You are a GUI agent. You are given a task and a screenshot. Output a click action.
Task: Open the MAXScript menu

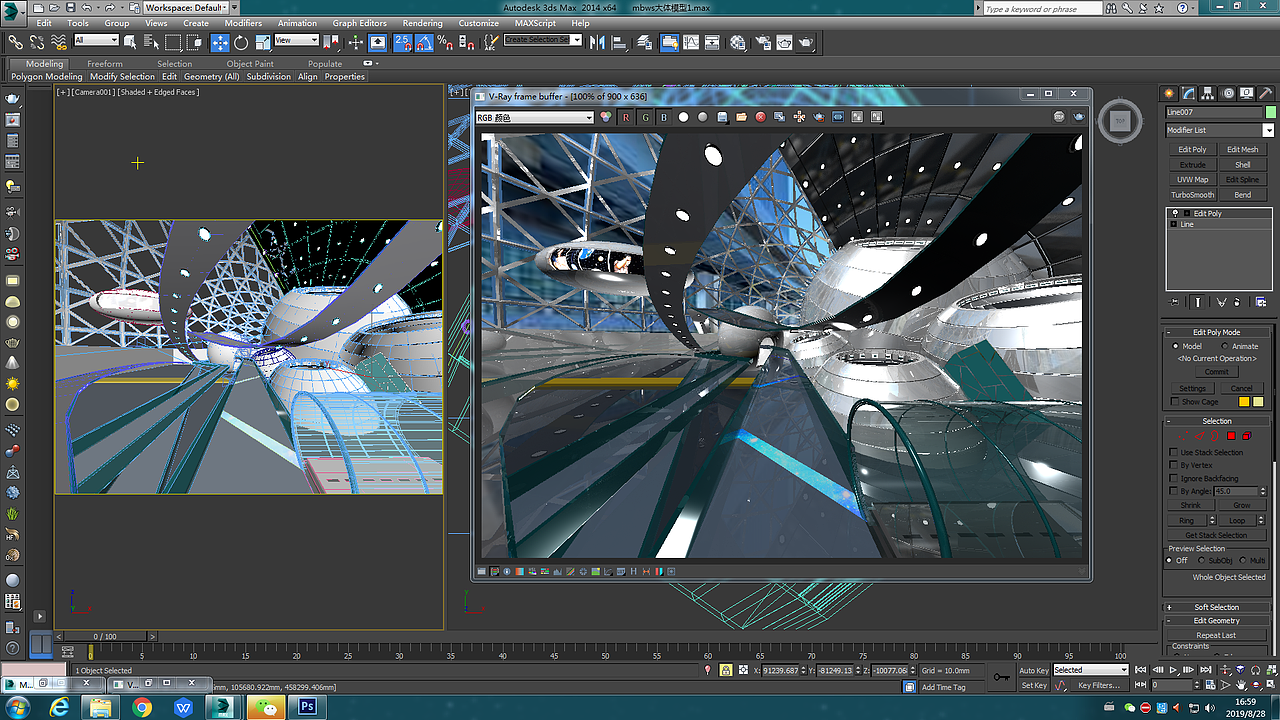535,23
